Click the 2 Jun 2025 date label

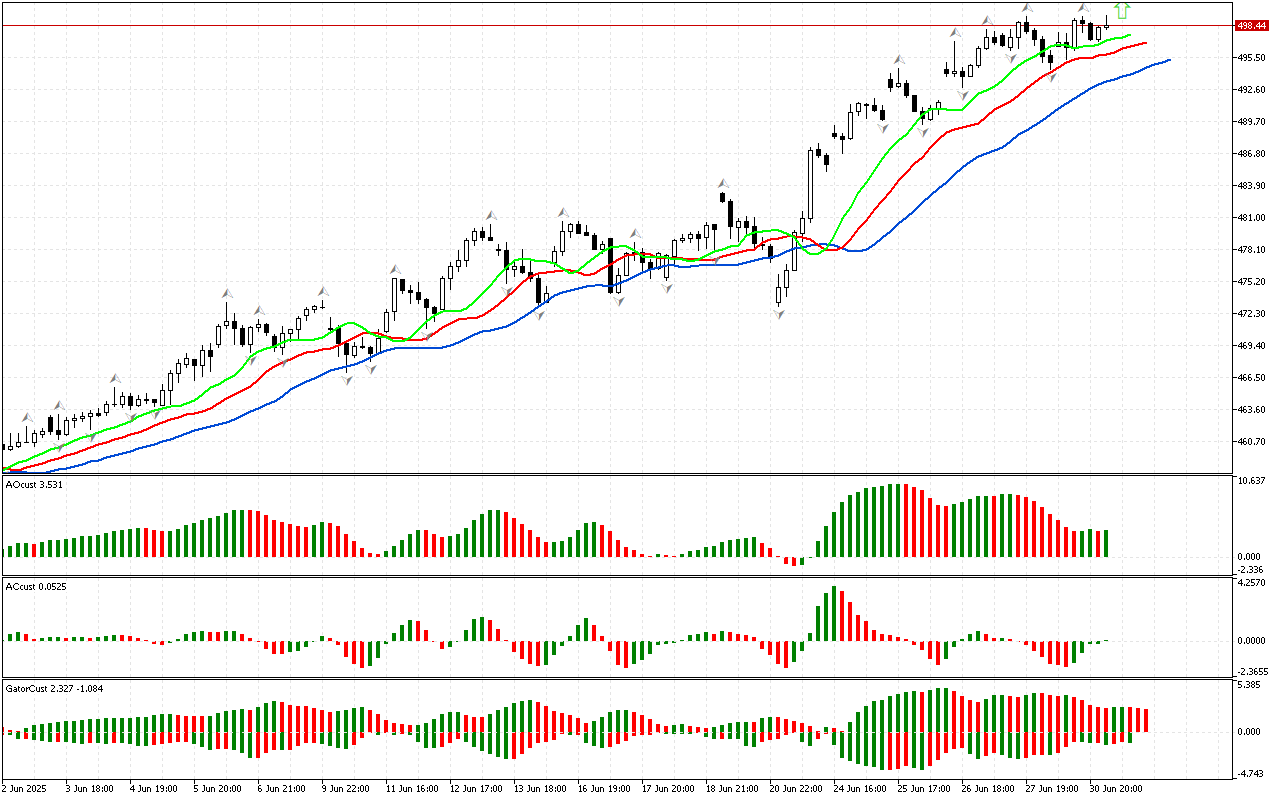point(28,788)
